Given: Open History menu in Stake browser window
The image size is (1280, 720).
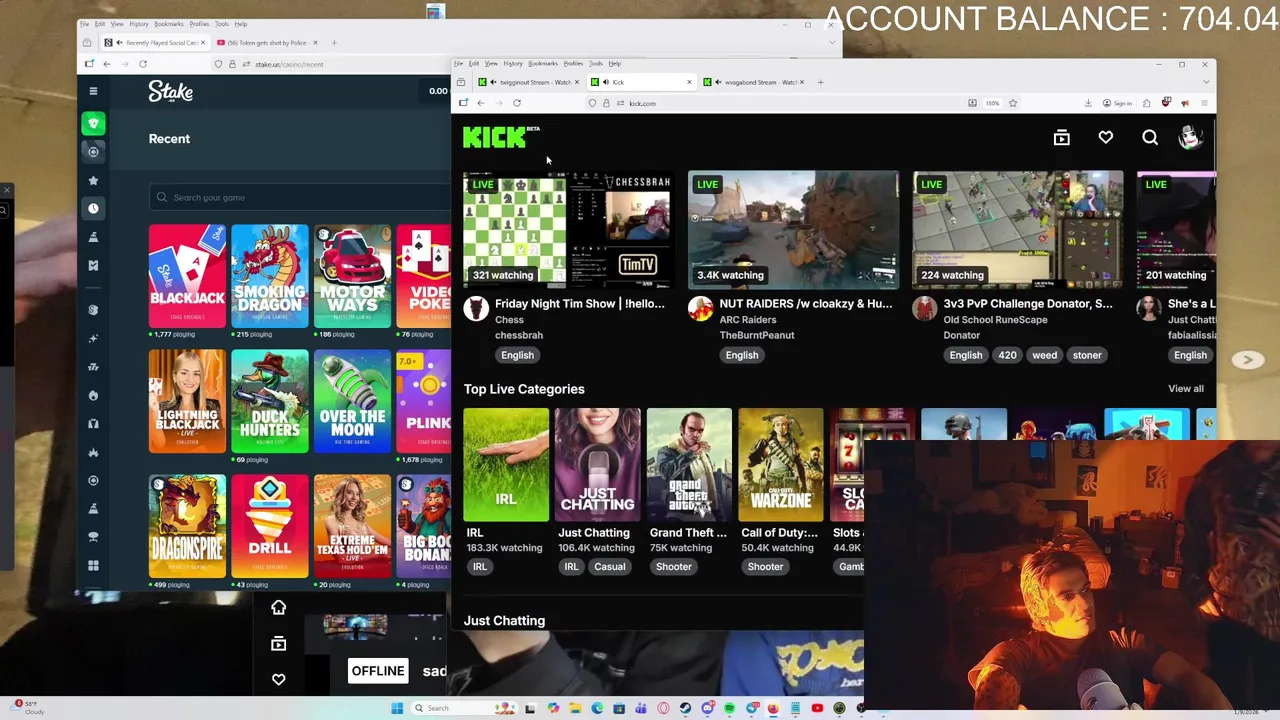Looking at the screenshot, I should click(139, 24).
